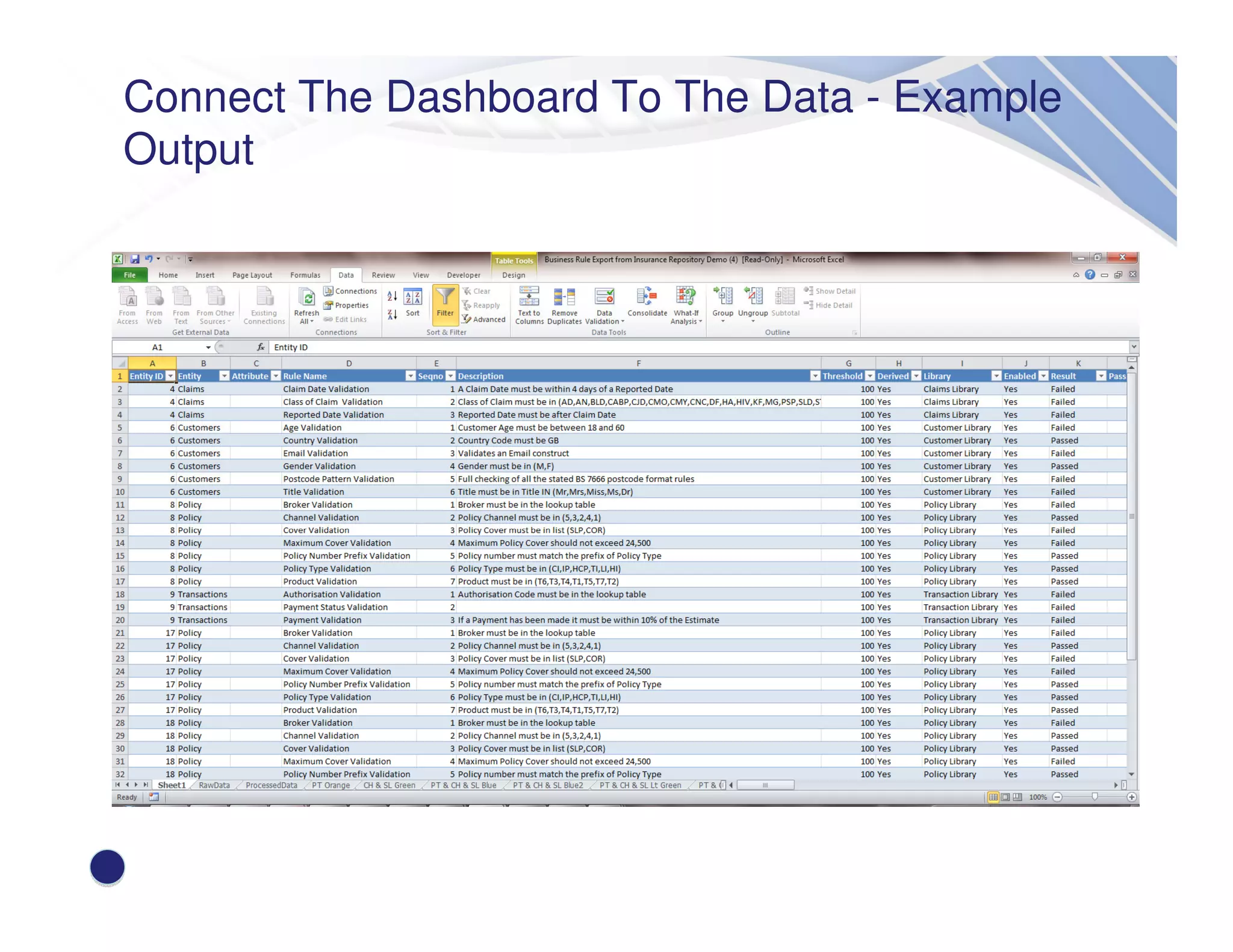1233x952 pixels.
Task: Switch to Page Layout tab
Action: click(252, 275)
